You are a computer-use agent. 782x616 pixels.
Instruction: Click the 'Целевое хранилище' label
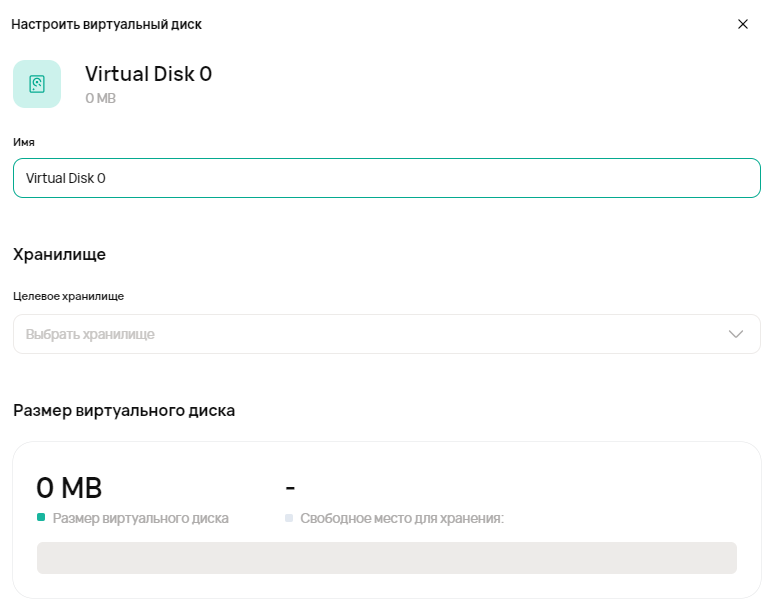coord(68,296)
